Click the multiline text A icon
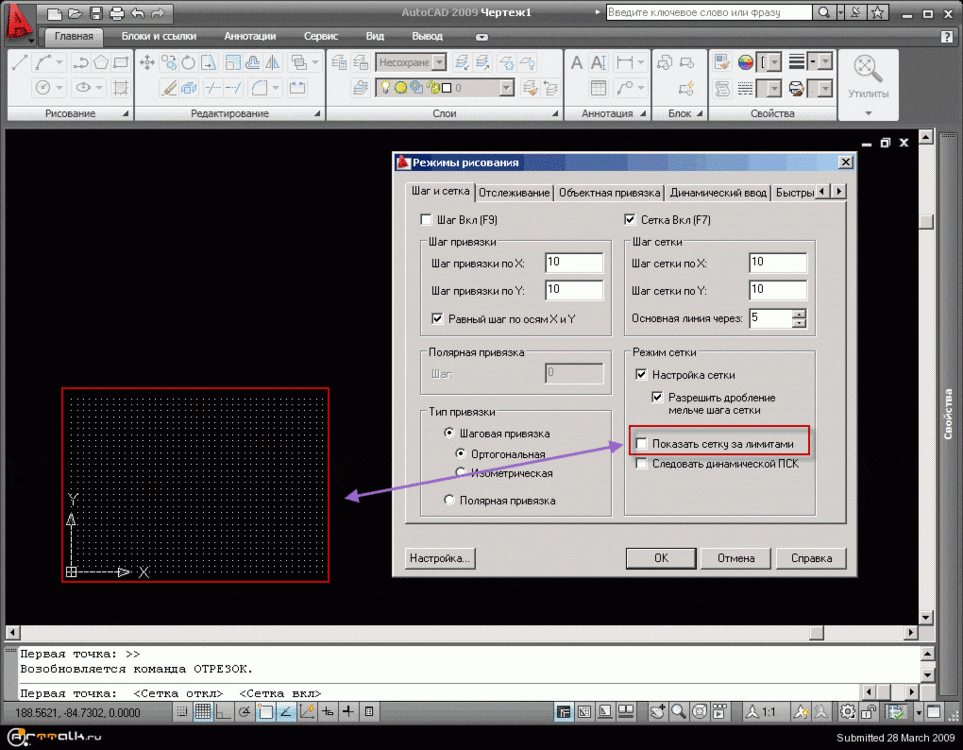This screenshot has height=750, width=963. tap(577, 63)
